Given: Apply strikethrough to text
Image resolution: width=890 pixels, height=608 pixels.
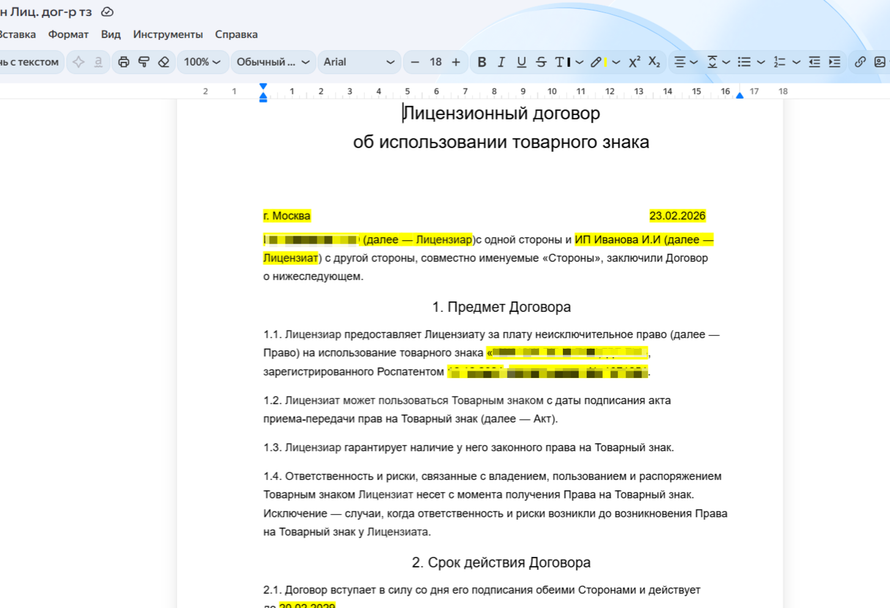Looking at the screenshot, I should tap(541, 61).
